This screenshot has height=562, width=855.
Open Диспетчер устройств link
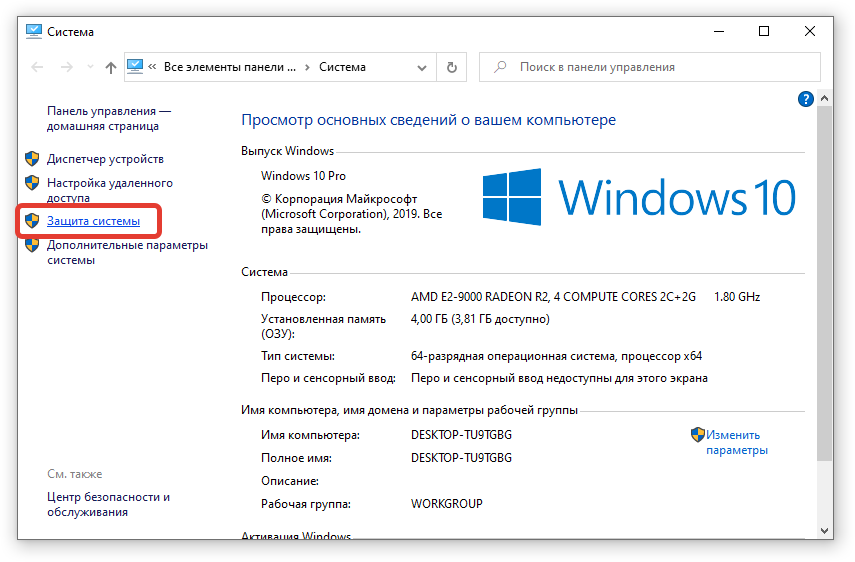[105, 159]
